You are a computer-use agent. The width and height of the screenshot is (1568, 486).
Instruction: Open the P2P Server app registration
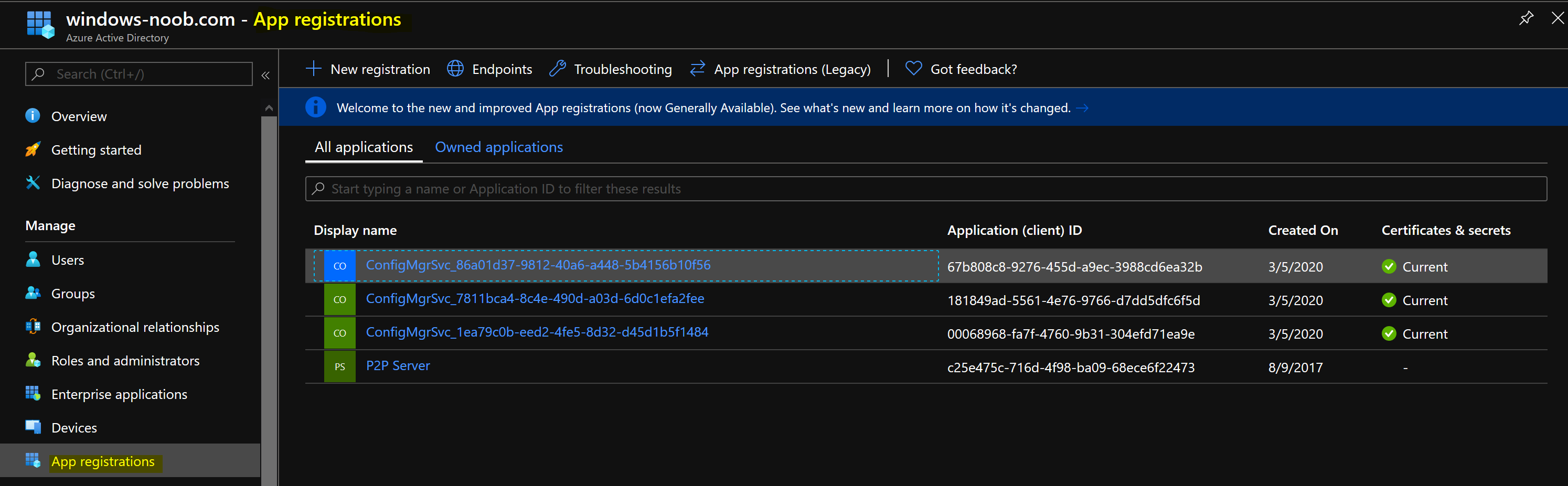(398, 365)
